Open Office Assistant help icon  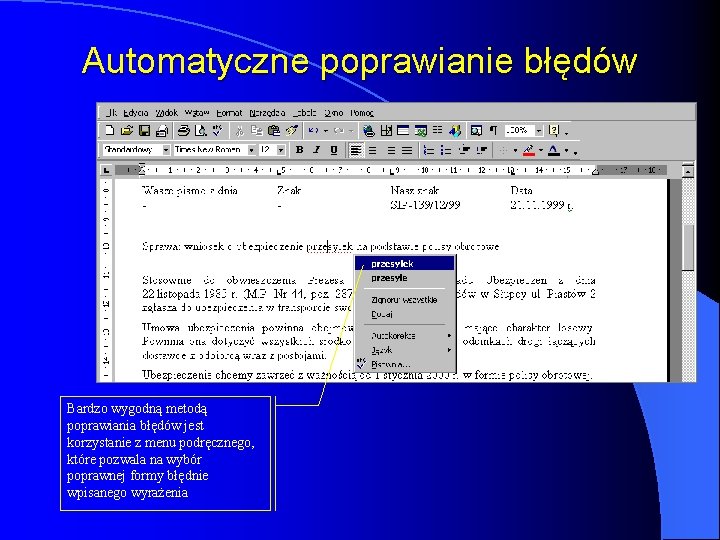pyautogui.click(x=554, y=131)
